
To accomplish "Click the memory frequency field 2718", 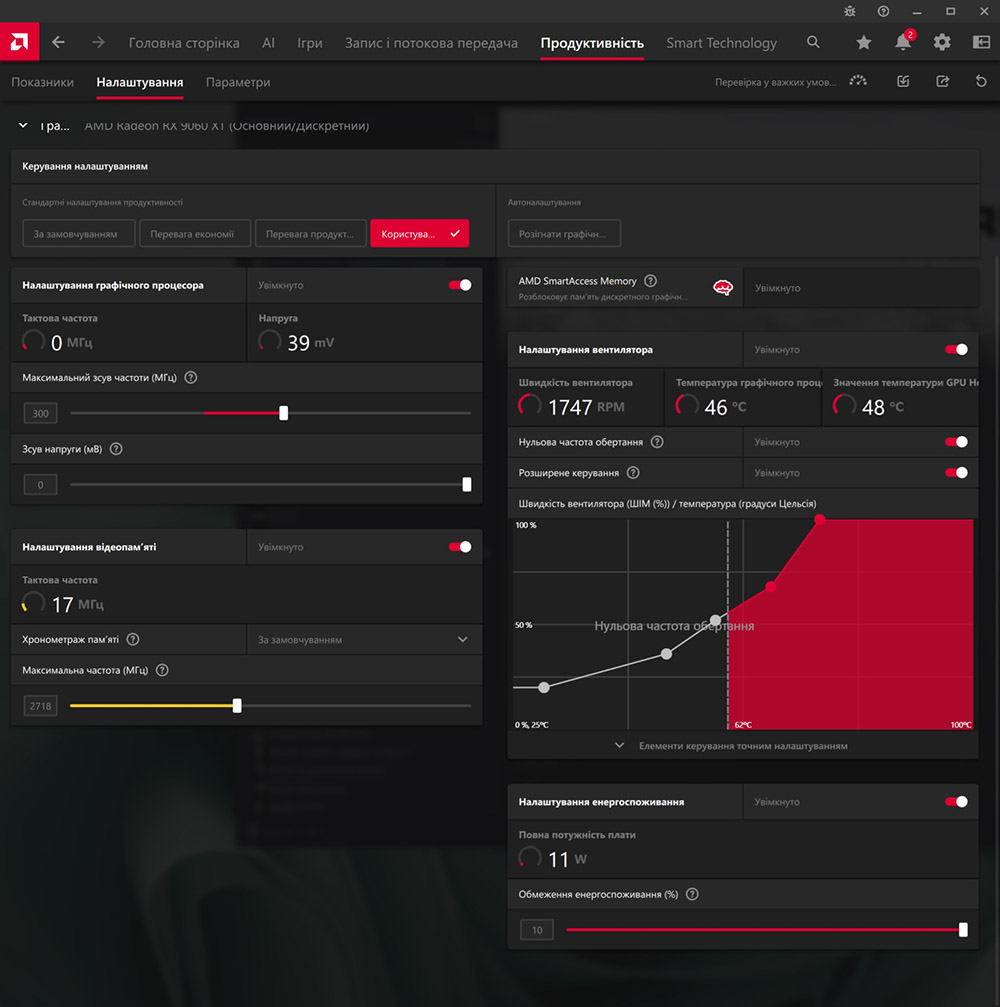I will pos(40,706).
